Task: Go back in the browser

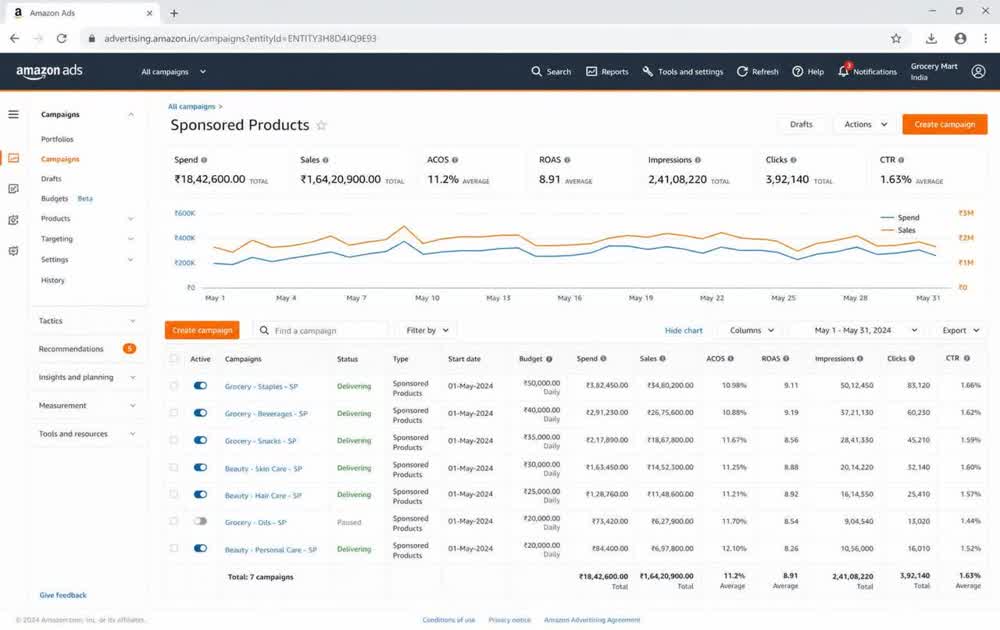Action: point(15,38)
